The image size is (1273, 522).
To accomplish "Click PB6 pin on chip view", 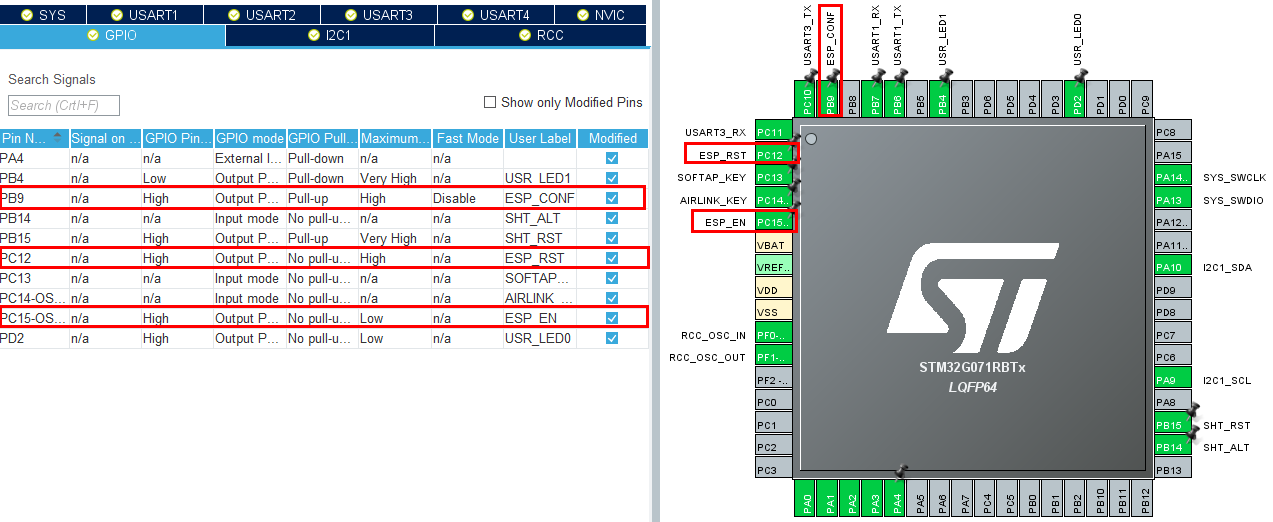I will pos(897,97).
